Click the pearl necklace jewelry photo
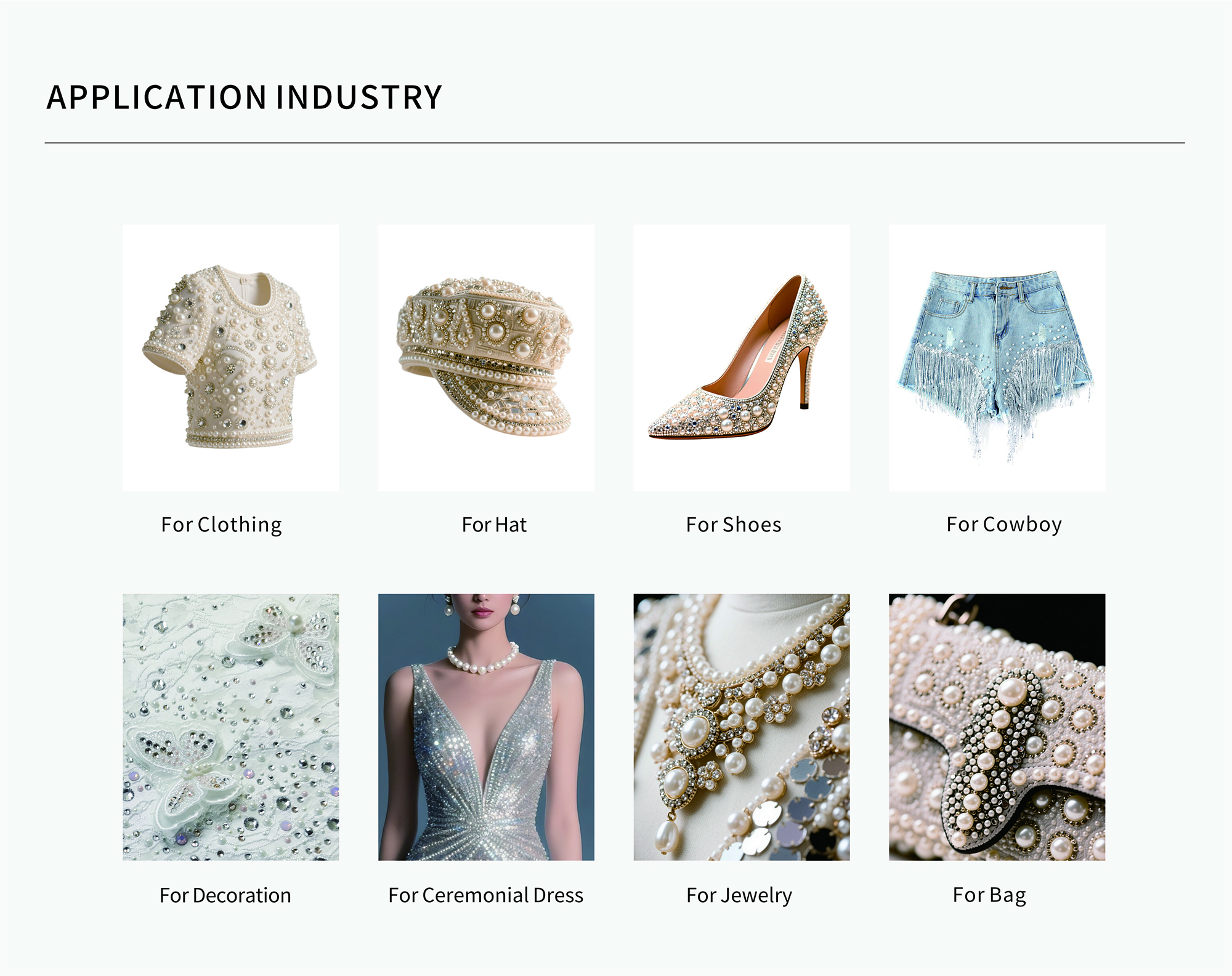This screenshot has width=1232, height=976. pyautogui.click(x=742, y=727)
